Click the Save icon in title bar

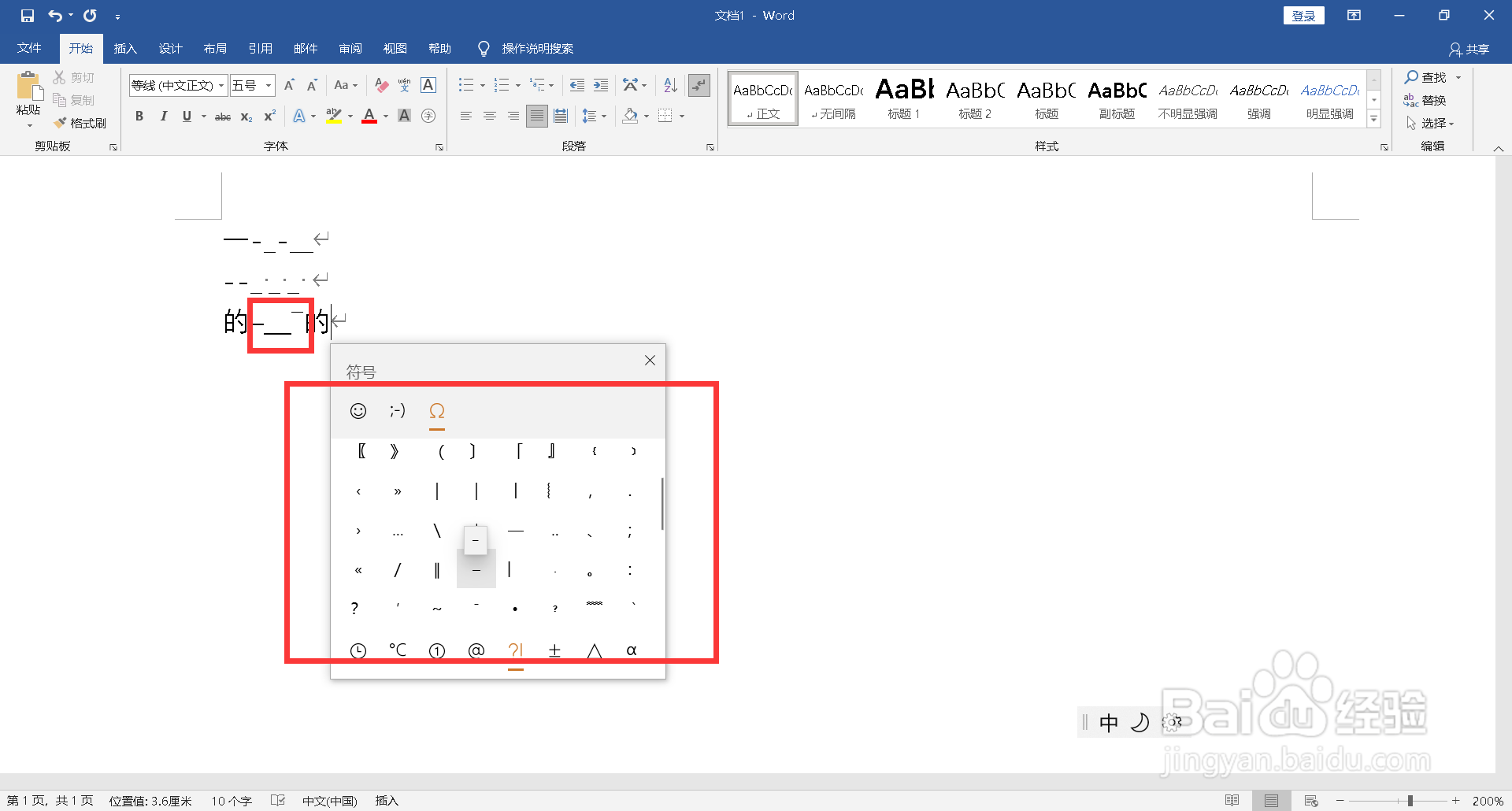click(28, 16)
